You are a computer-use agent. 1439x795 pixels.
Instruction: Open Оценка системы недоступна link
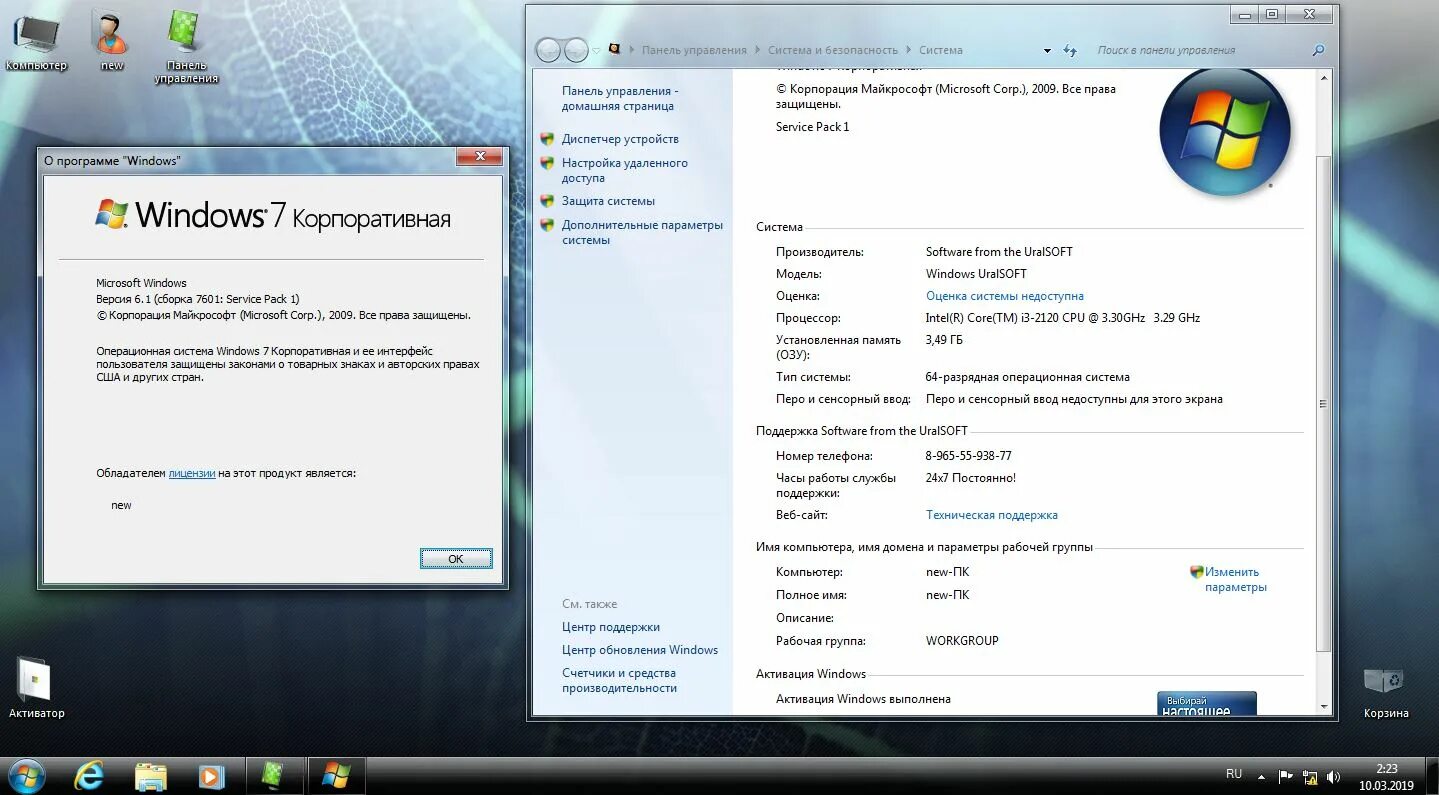pyautogui.click(x=1005, y=296)
